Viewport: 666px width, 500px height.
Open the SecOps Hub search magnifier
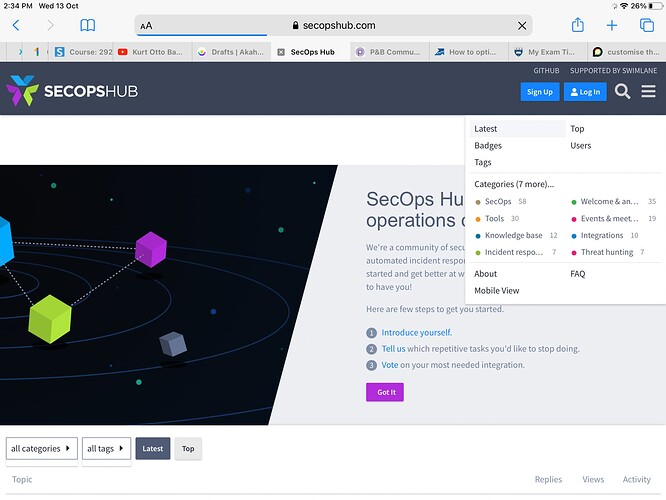[x=622, y=91]
